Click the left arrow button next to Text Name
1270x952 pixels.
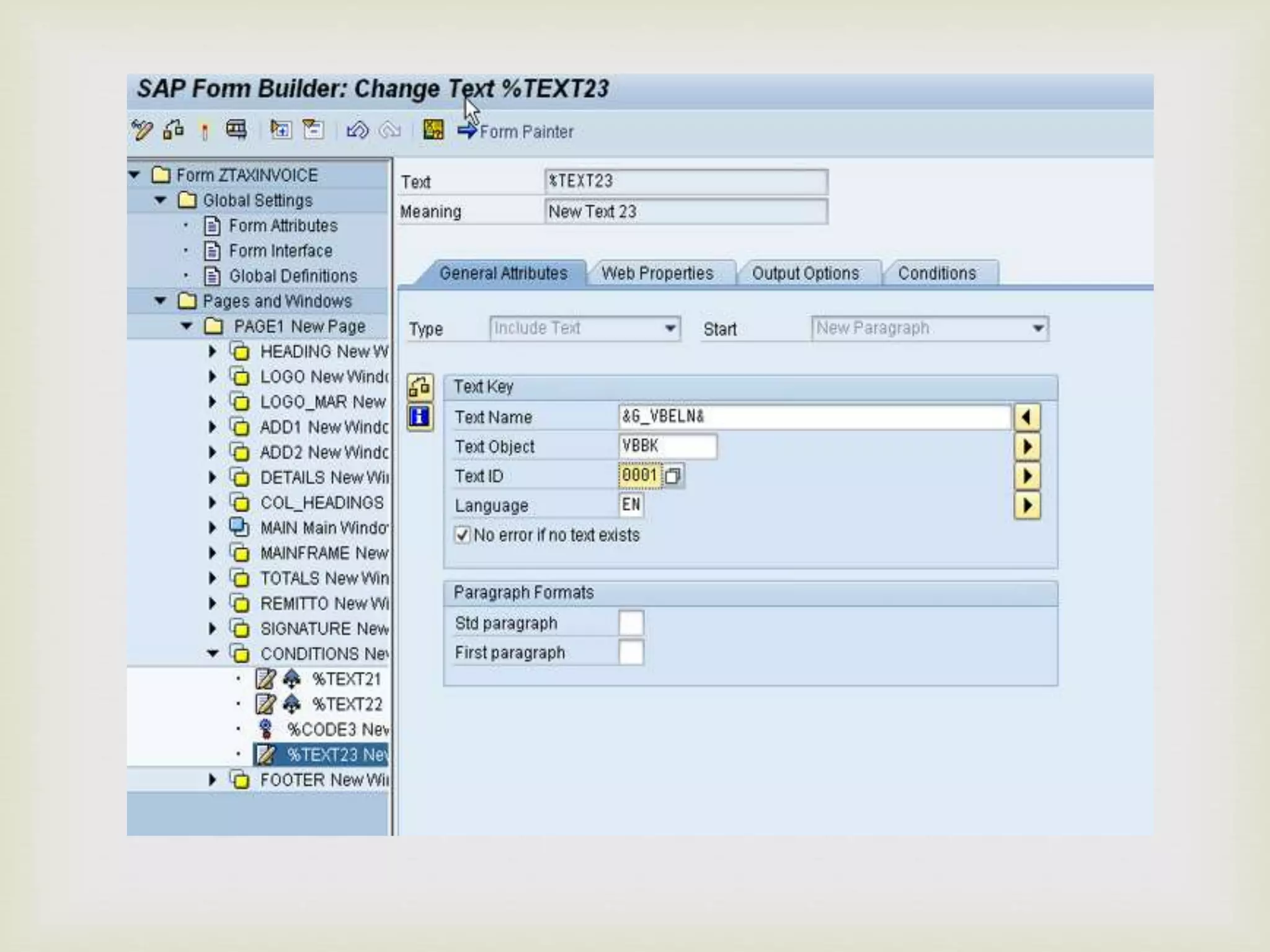(1027, 416)
